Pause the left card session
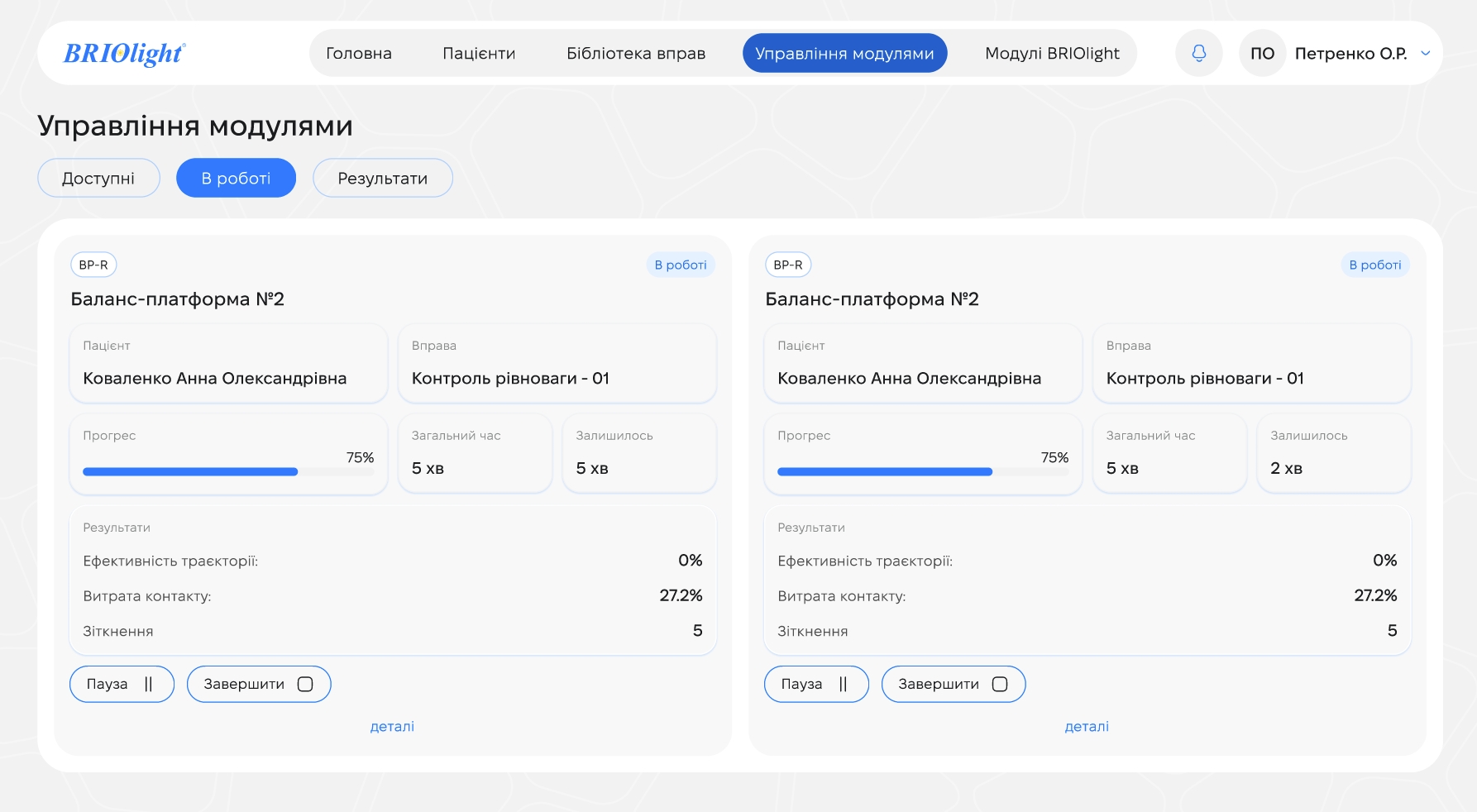This screenshot has height=812, width=1477. coord(122,684)
